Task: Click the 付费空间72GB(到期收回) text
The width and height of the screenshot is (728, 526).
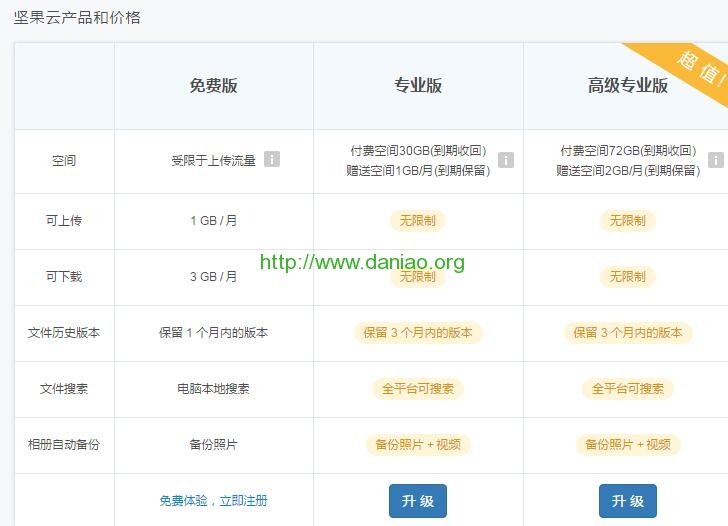Action: point(628,151)
